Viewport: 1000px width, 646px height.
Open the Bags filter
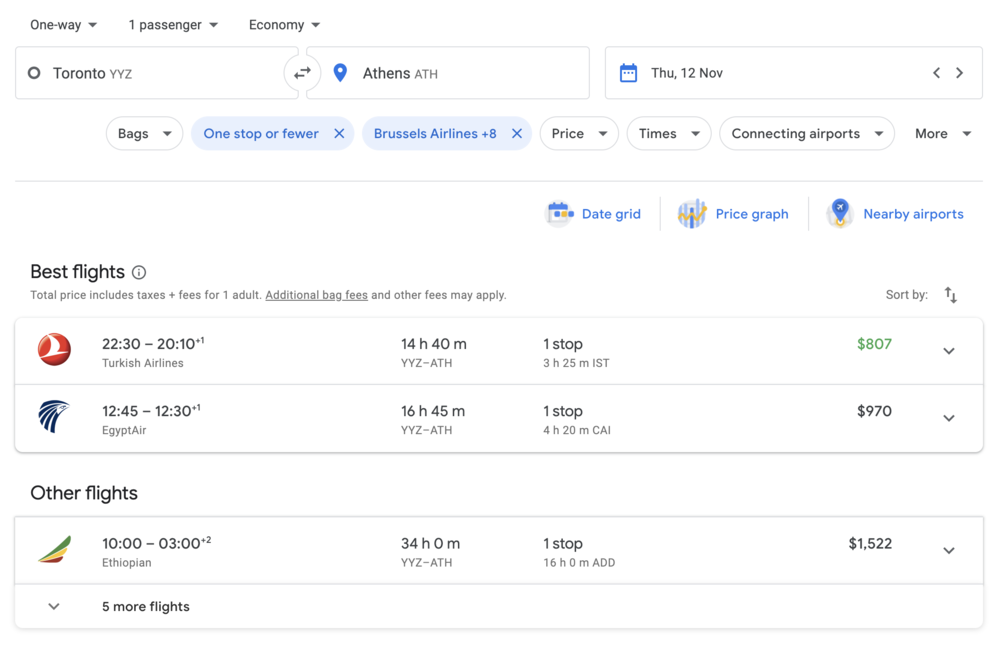click(144, 134)
